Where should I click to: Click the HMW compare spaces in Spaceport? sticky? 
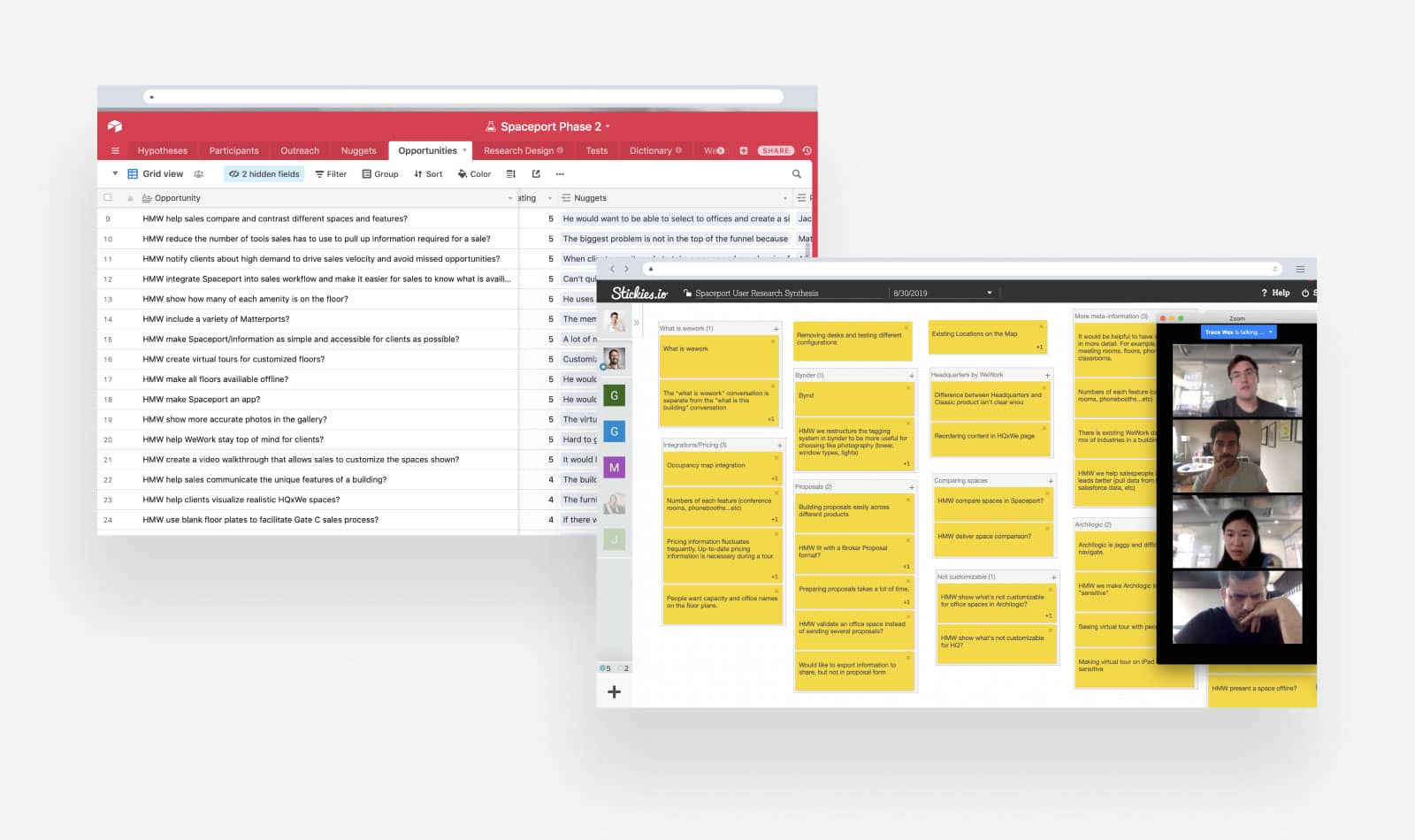994,504
